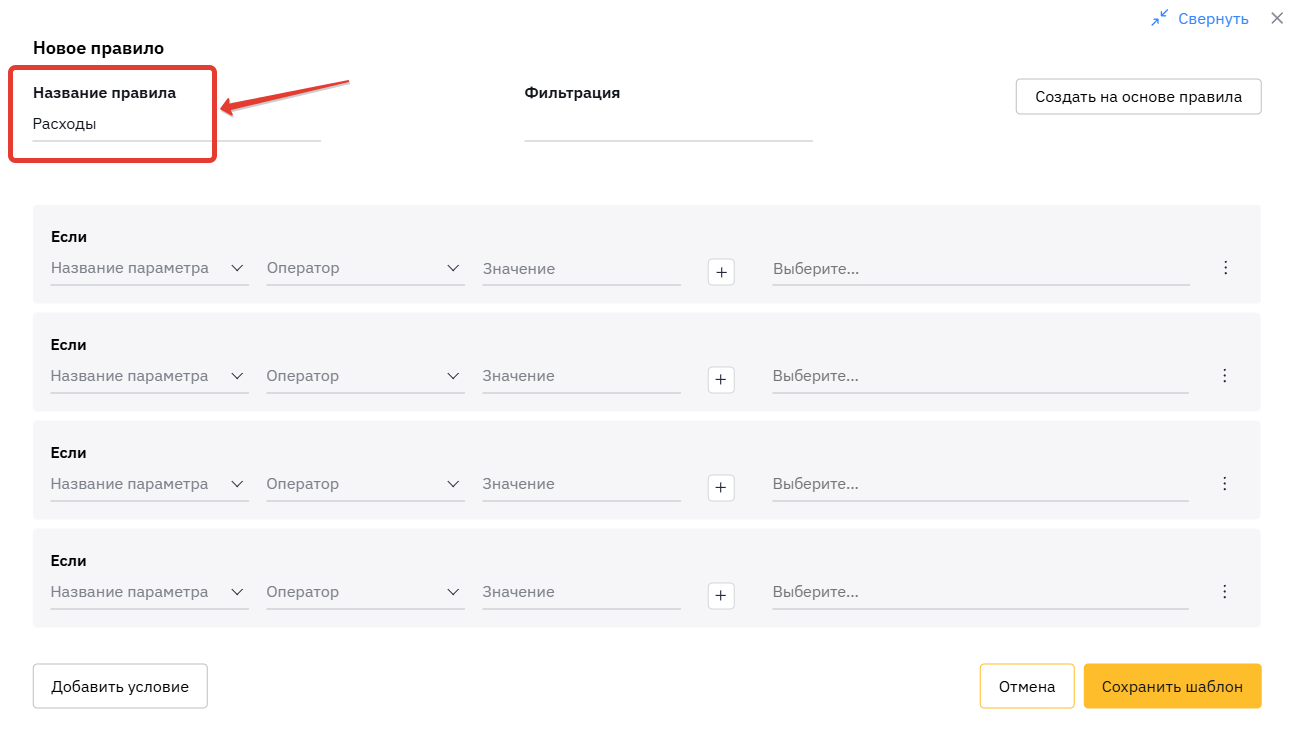Click plus button in third condition row
This screenshot has height=742, width=1295.
[721, 488]
